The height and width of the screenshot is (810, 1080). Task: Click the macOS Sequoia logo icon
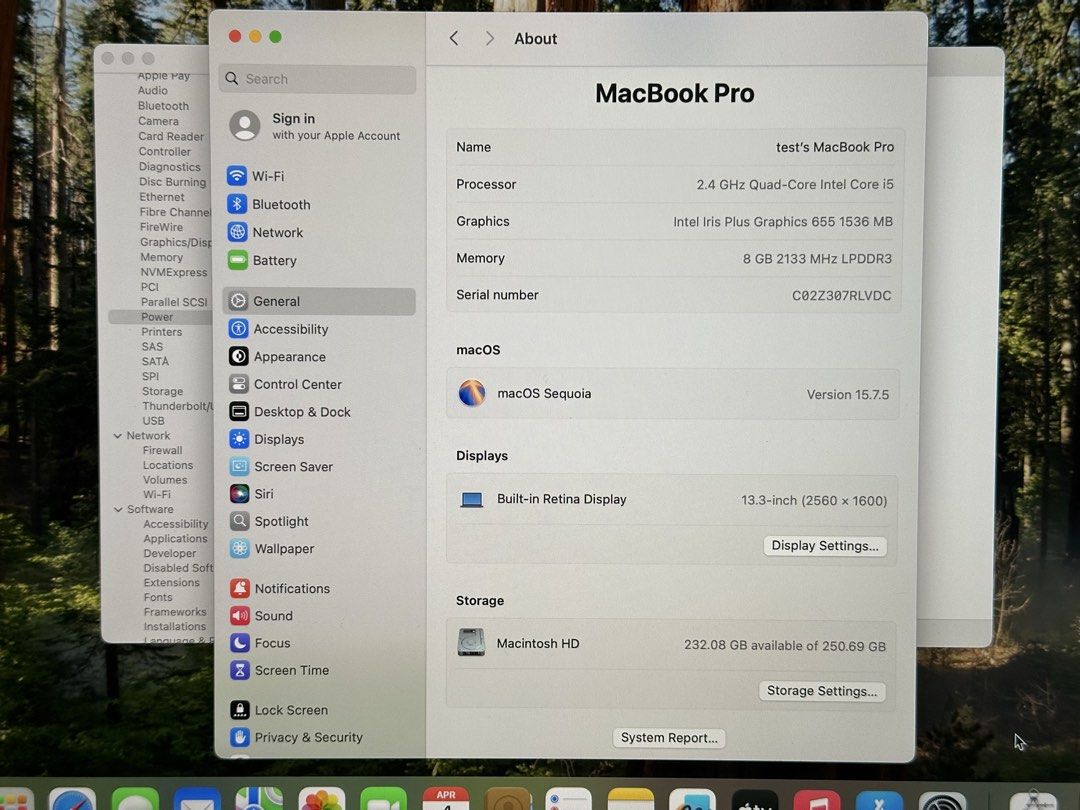click(472, 393)
